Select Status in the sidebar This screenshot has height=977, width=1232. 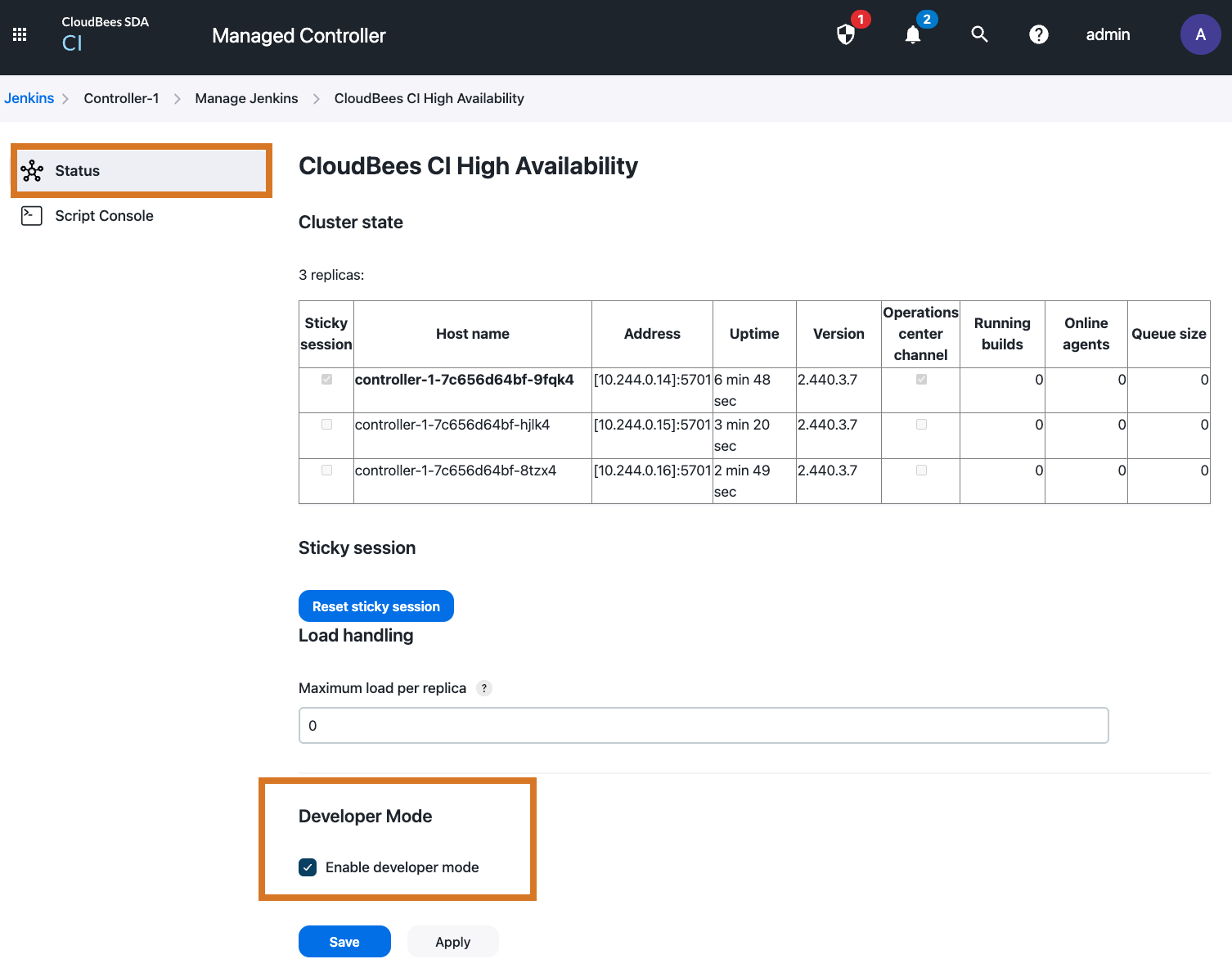pos(142,171)
